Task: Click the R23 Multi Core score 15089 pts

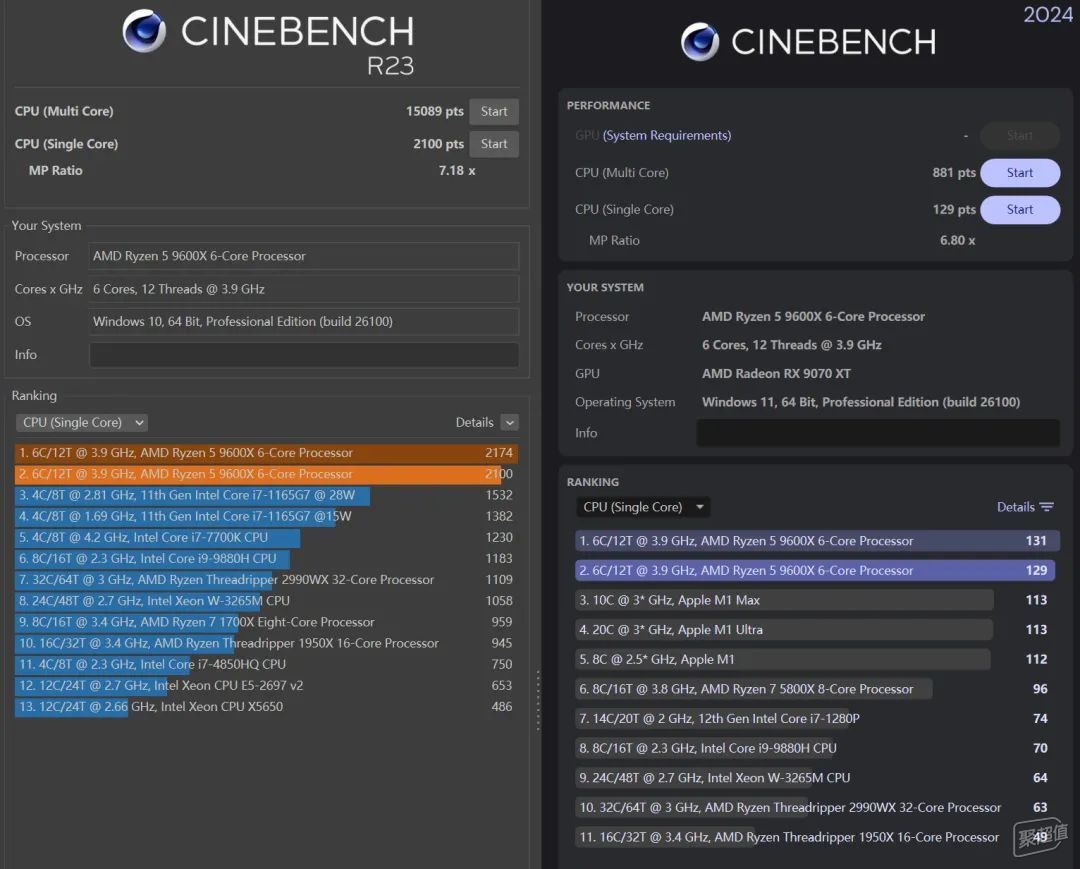Action: (435, 112)
